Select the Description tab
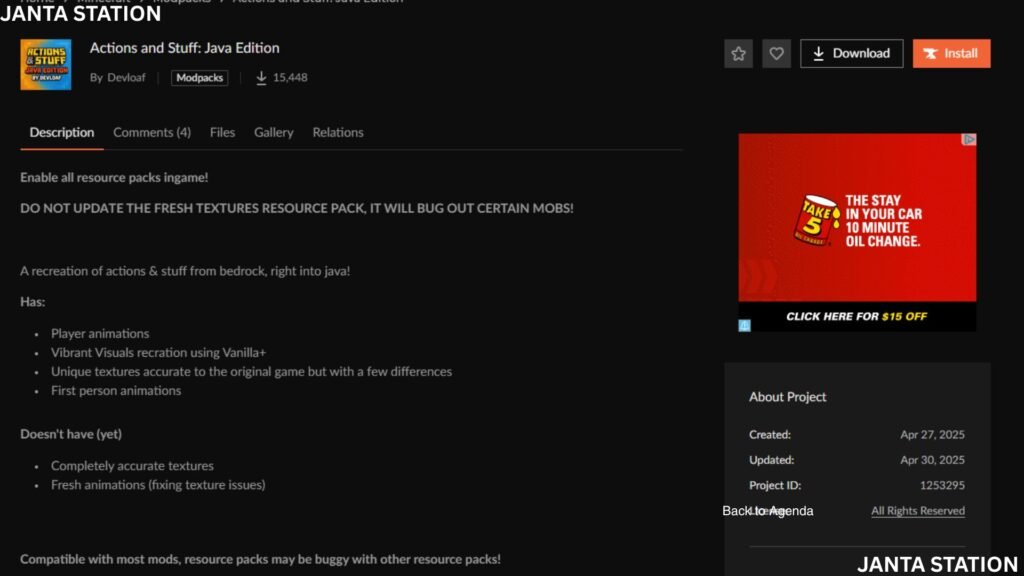 [x=61, y=133]
